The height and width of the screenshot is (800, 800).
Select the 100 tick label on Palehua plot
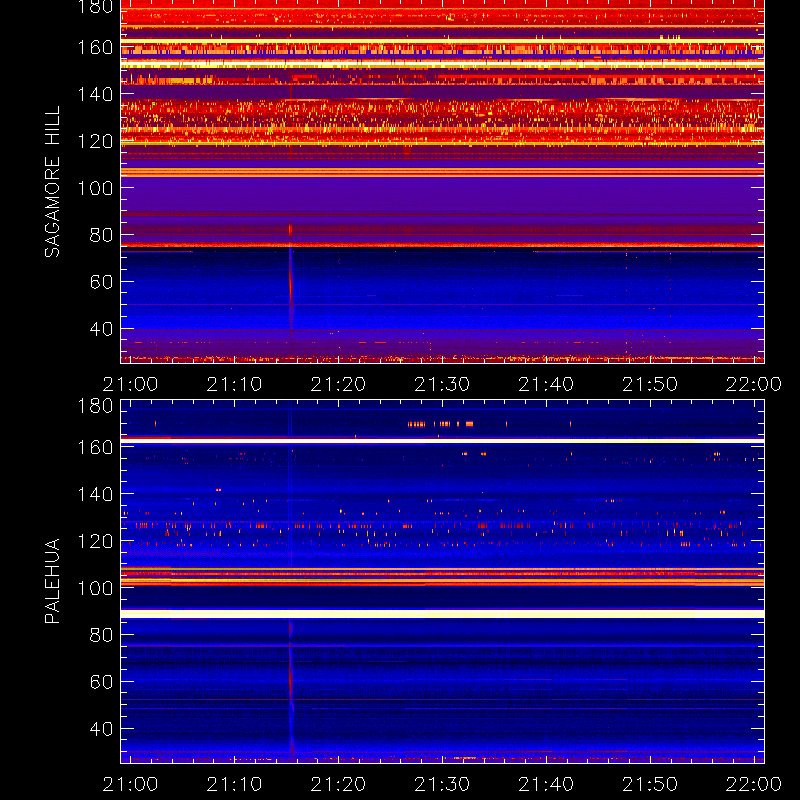(x=95, y=588)
